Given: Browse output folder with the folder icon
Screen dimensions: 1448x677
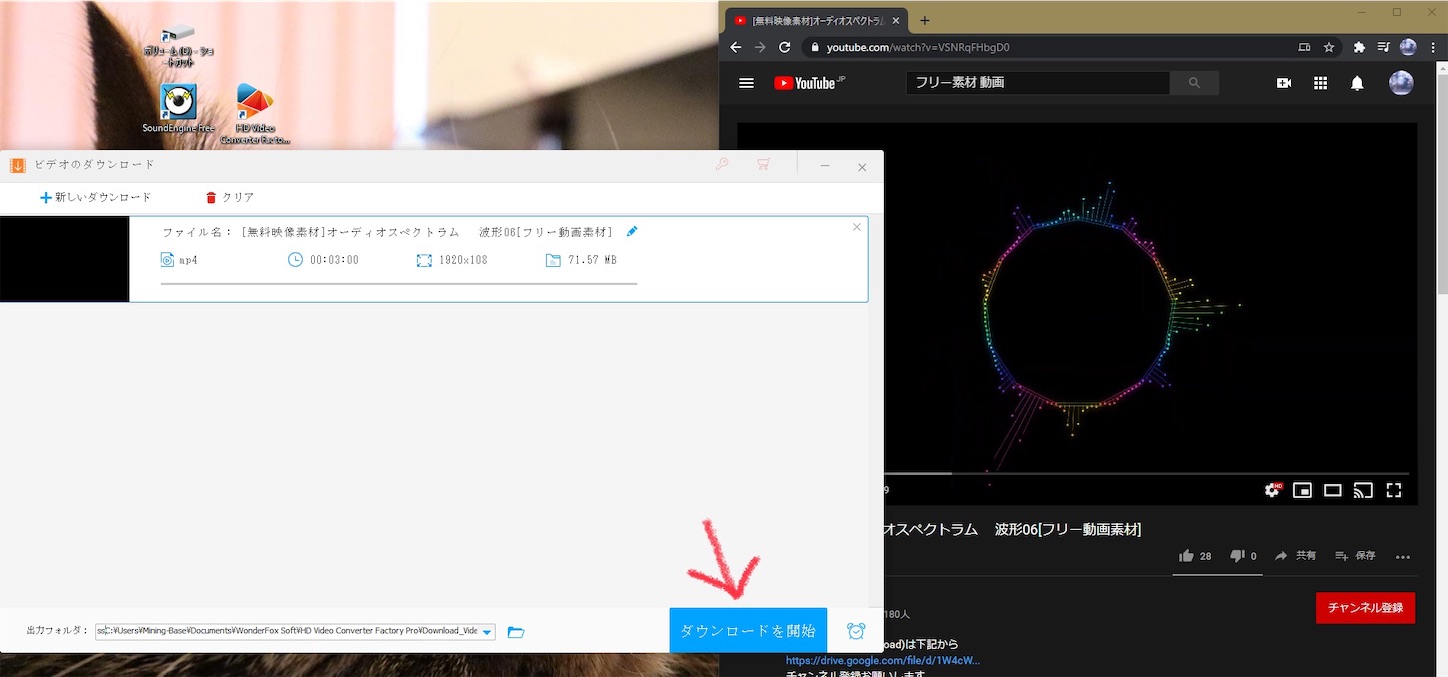Looking at the screenshot, I should [x=515, y=631].
